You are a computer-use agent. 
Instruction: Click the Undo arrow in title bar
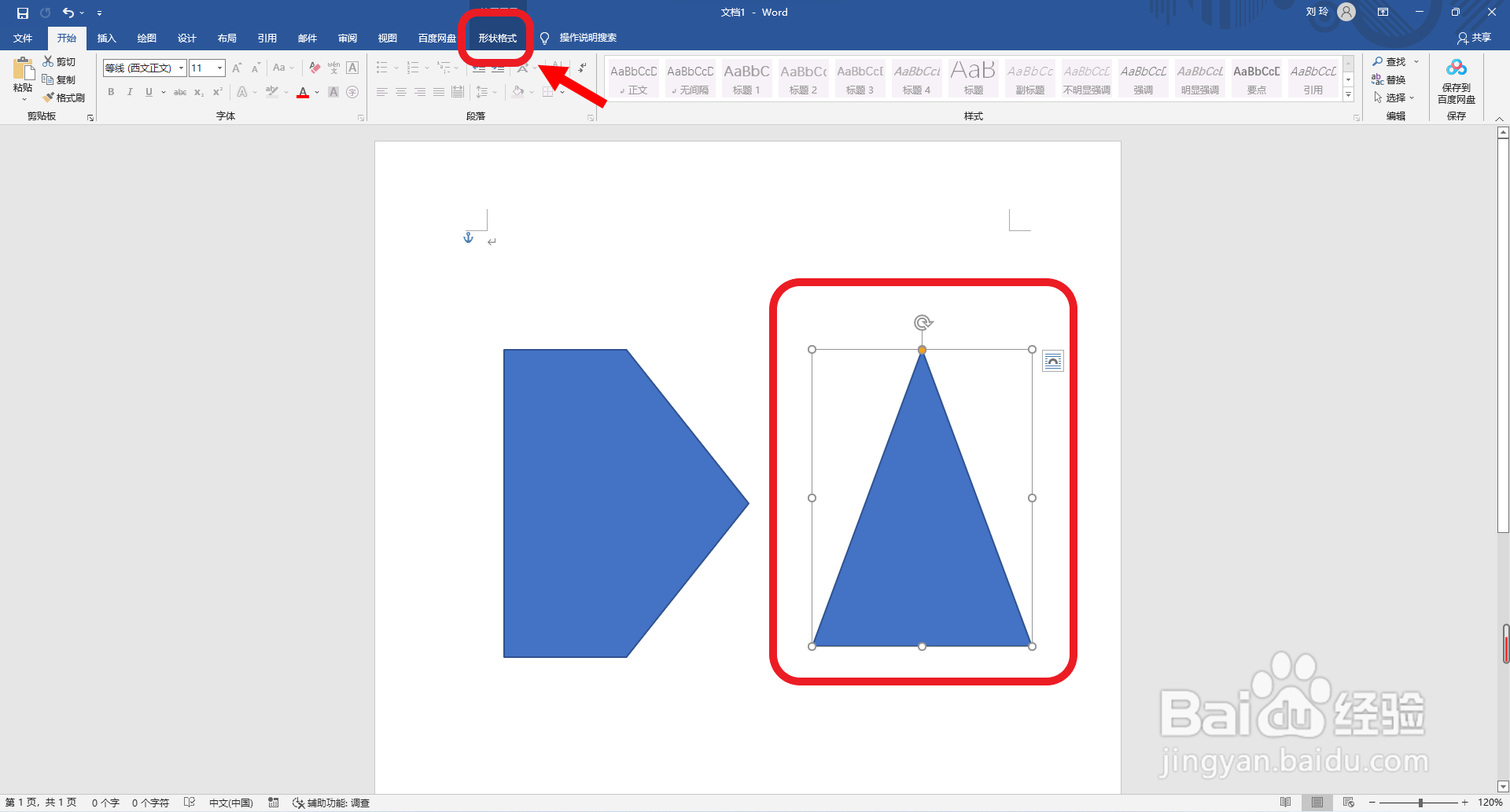coord(68,13)
